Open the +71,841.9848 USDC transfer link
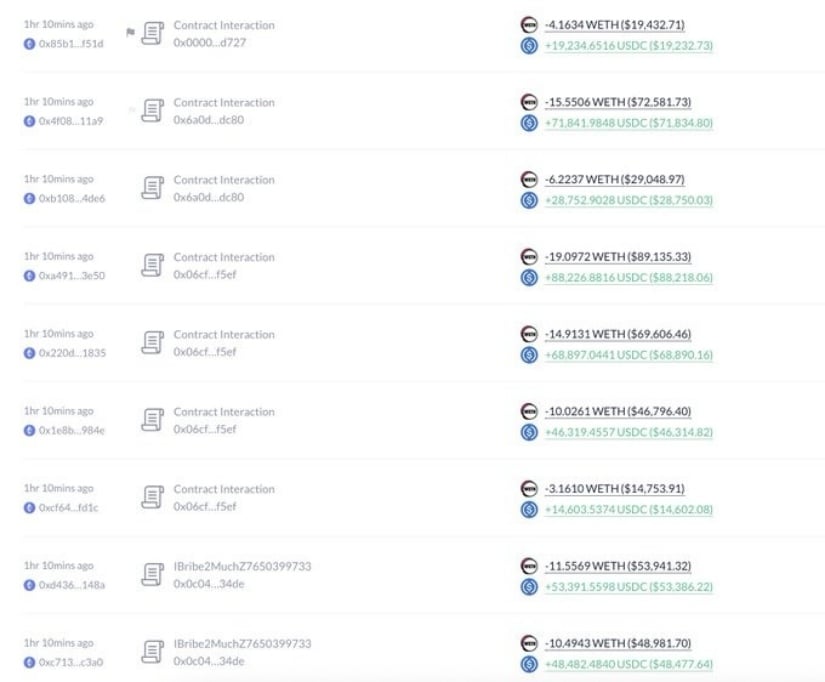The width and height of the screenshot is (825, 682). [x=629, y=123]
